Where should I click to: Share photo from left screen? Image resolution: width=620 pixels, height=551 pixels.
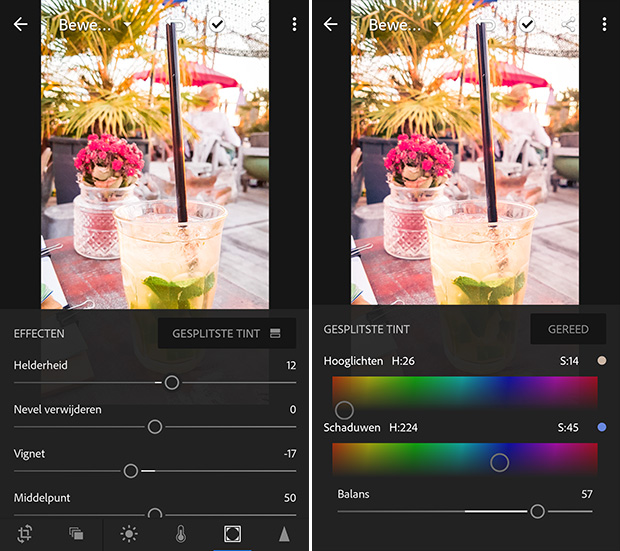[258, 25]
